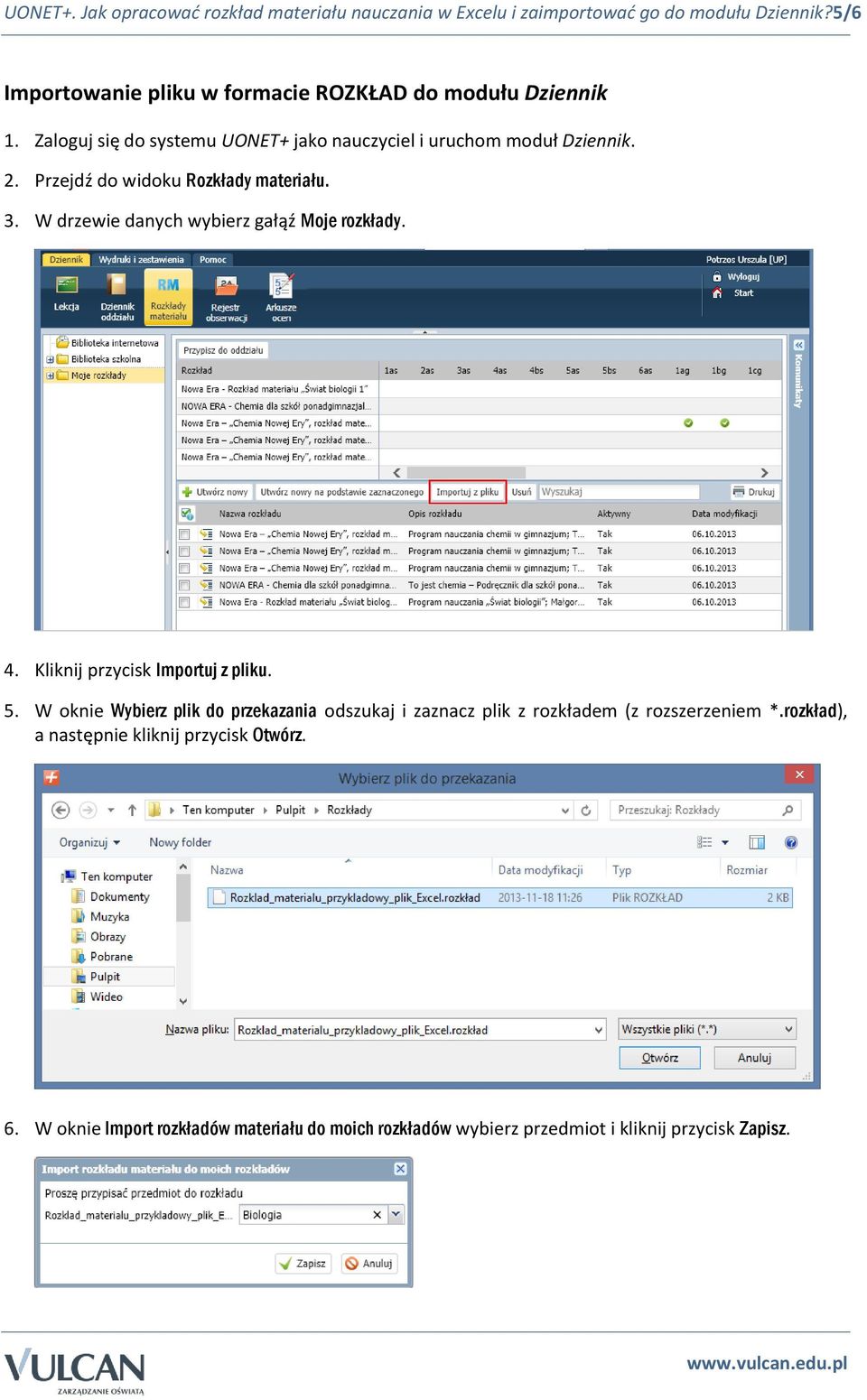Tick the checkbox for NOWA ERA - Chemia dla szkół

coord(184,585)
